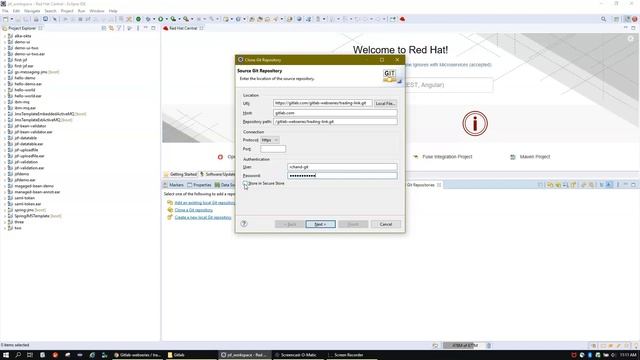
Task: Click the Windows Start button
Action: coord(6,355)
